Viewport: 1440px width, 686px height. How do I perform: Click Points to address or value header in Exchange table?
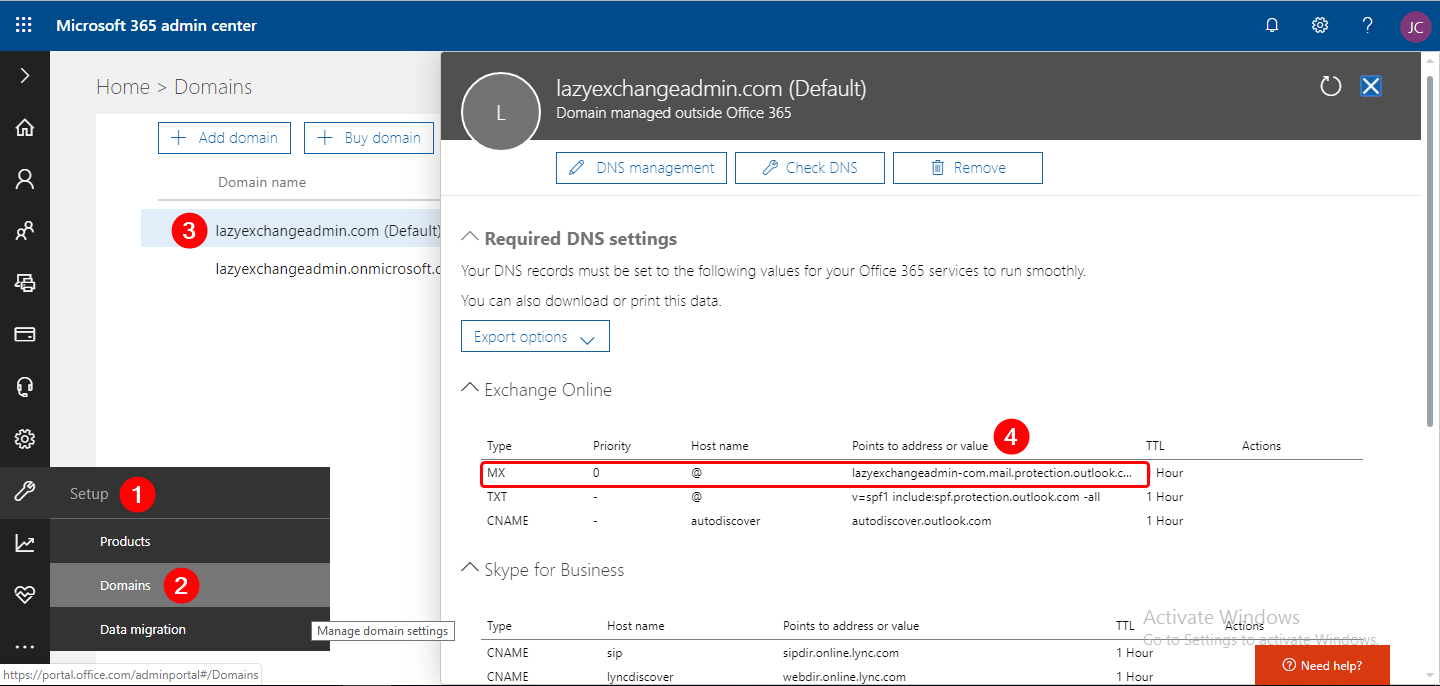click(x=920, y=446)
